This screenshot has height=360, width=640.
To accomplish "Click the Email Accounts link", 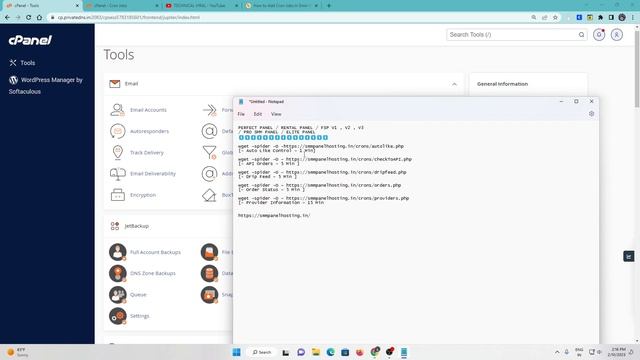I will click(148, 110).
